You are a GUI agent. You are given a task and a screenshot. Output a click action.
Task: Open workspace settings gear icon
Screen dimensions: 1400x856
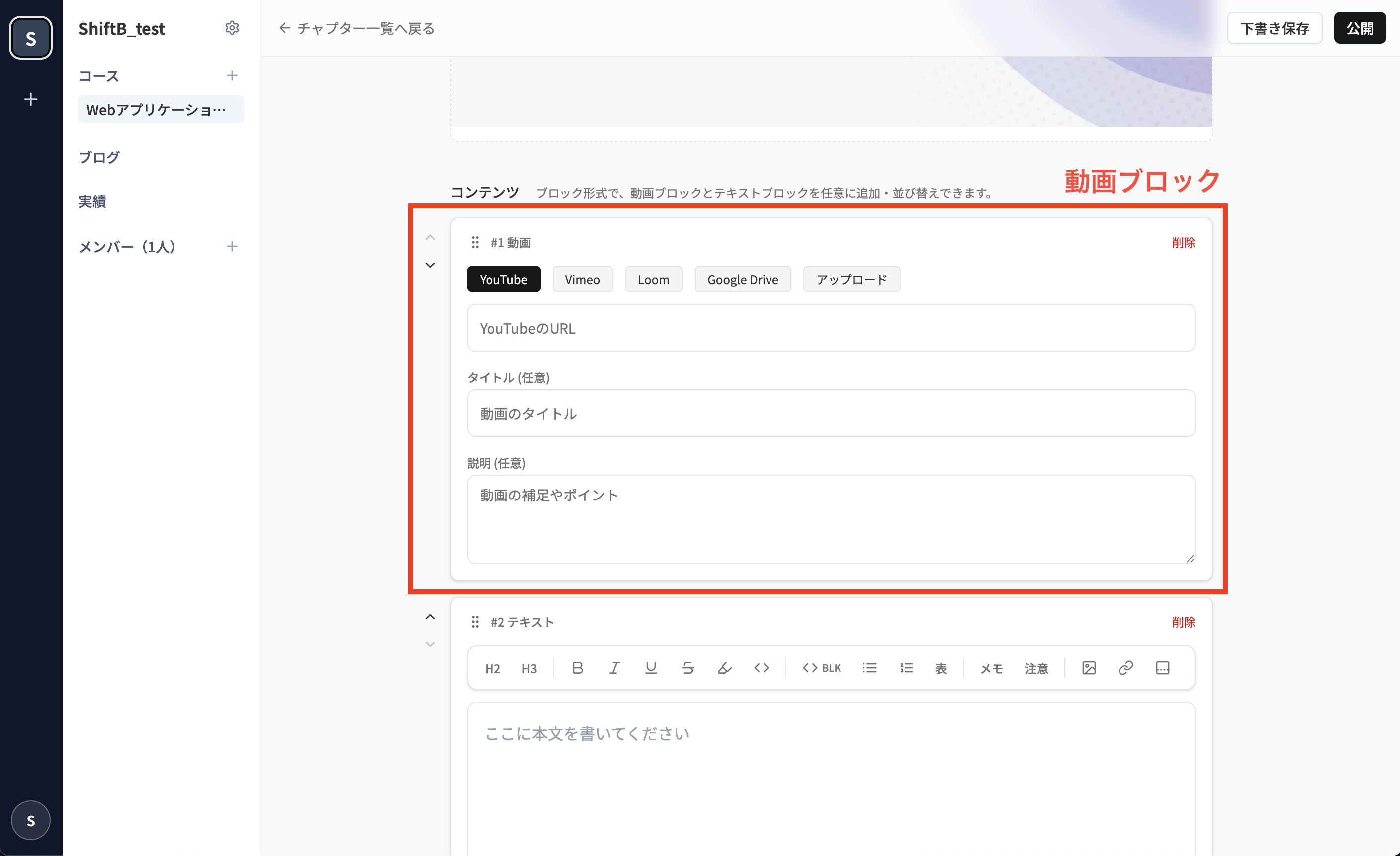click(x=232, y=28)
